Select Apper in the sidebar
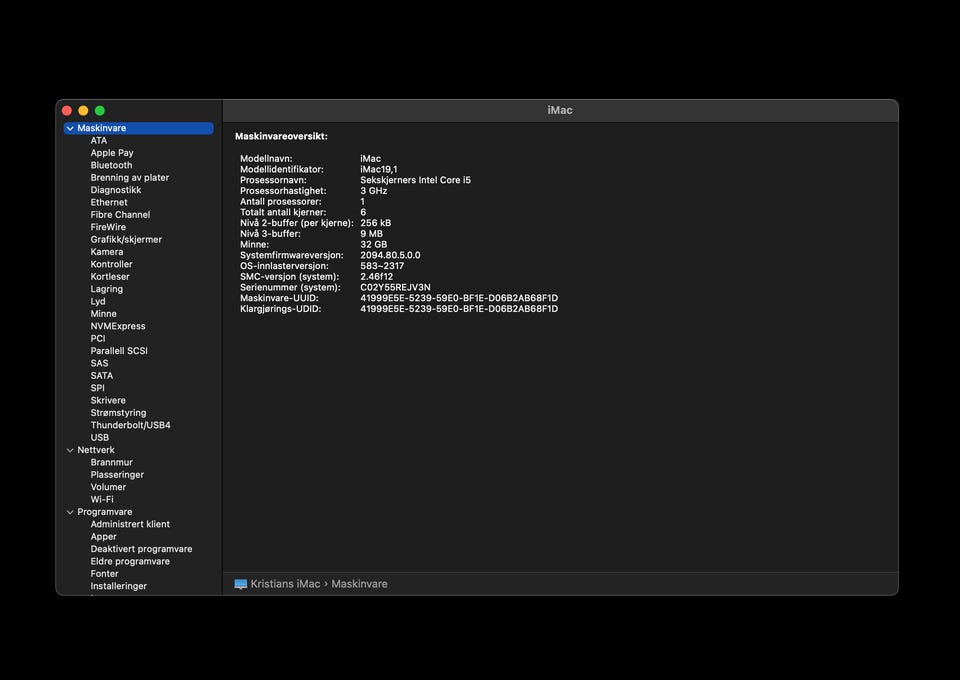The image size is (960, 680). coord(103,536)
